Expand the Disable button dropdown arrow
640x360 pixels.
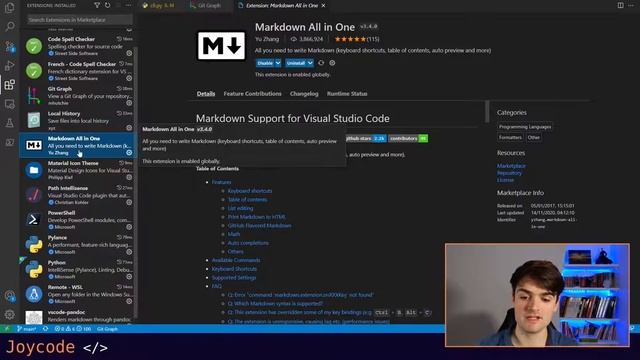[278, 63]
